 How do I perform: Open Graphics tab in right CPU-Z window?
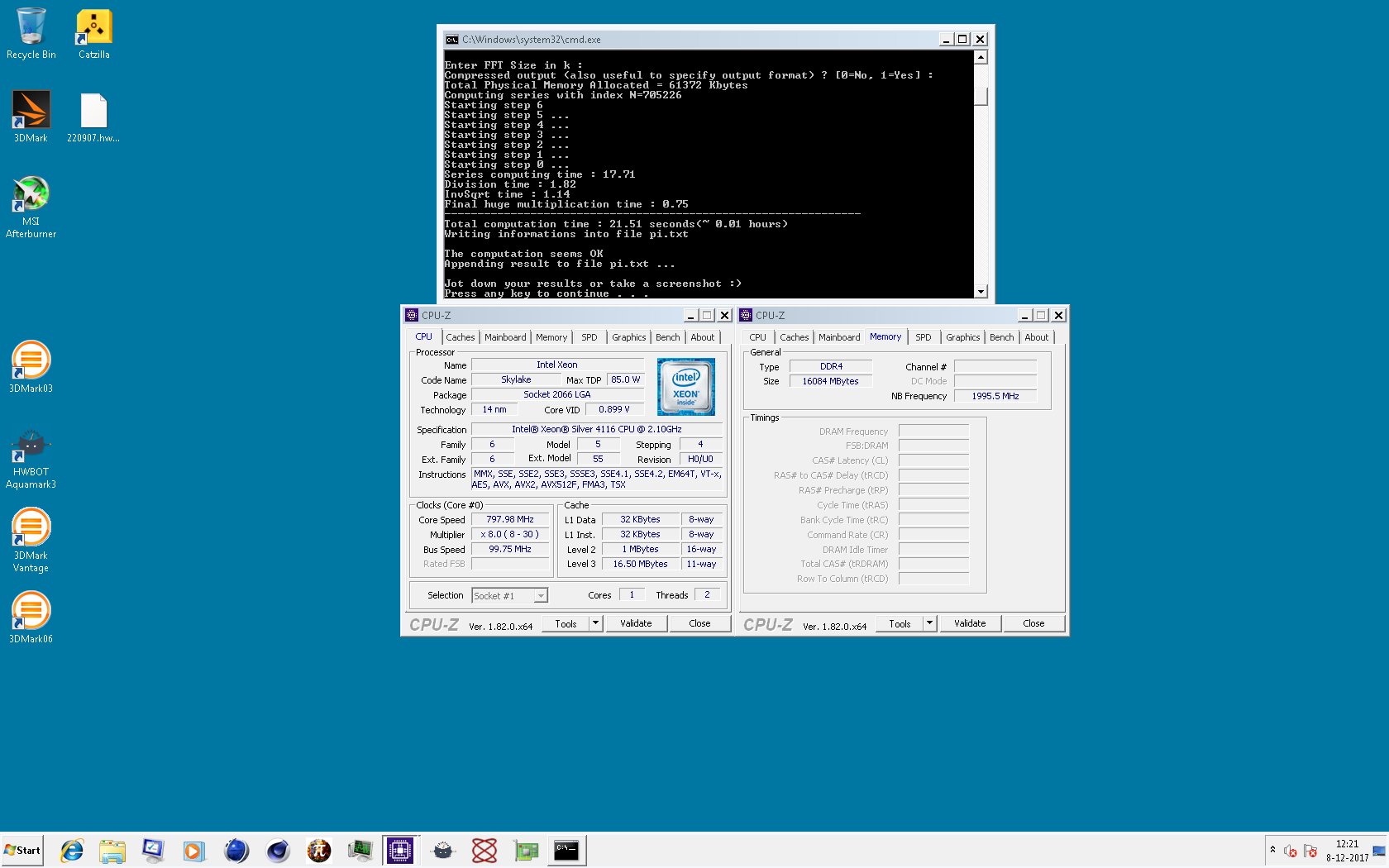(x=963, y=337)
